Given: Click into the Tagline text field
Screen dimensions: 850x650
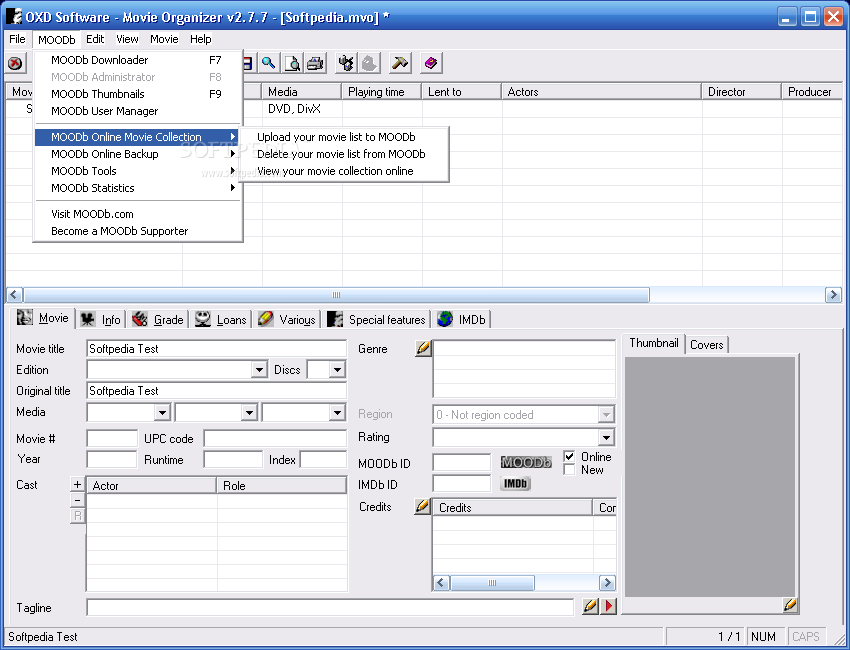Looking at the screenshot, I should (x=330, y=607).
